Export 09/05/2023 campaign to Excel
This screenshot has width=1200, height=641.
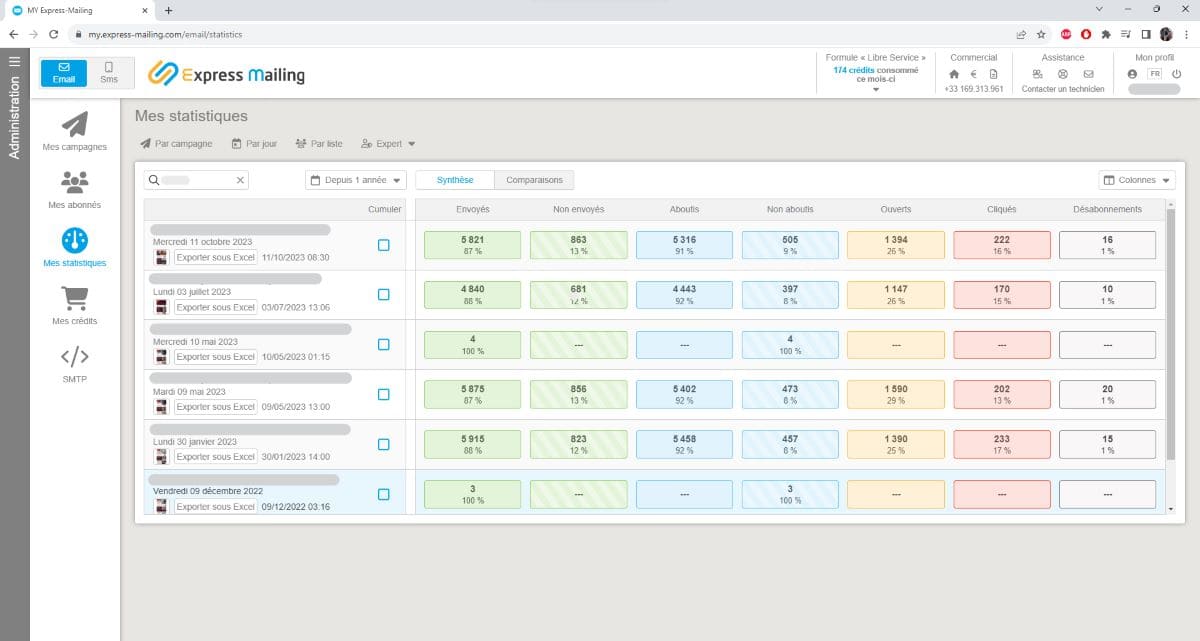point(215,407)
